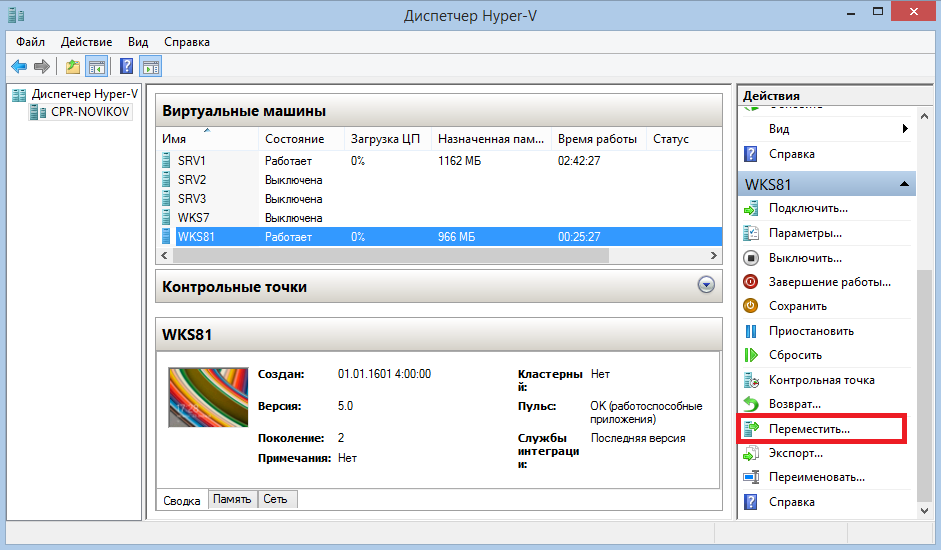Switch to the Память tab
This screenshot has width=941, height=550.
tap(233, 499)
